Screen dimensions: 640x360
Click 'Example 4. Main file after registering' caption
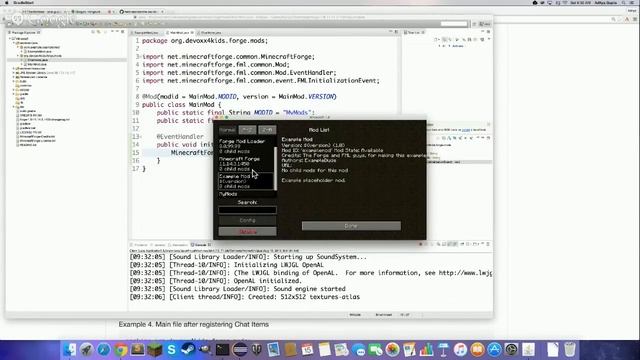click(x=194, y=324)
